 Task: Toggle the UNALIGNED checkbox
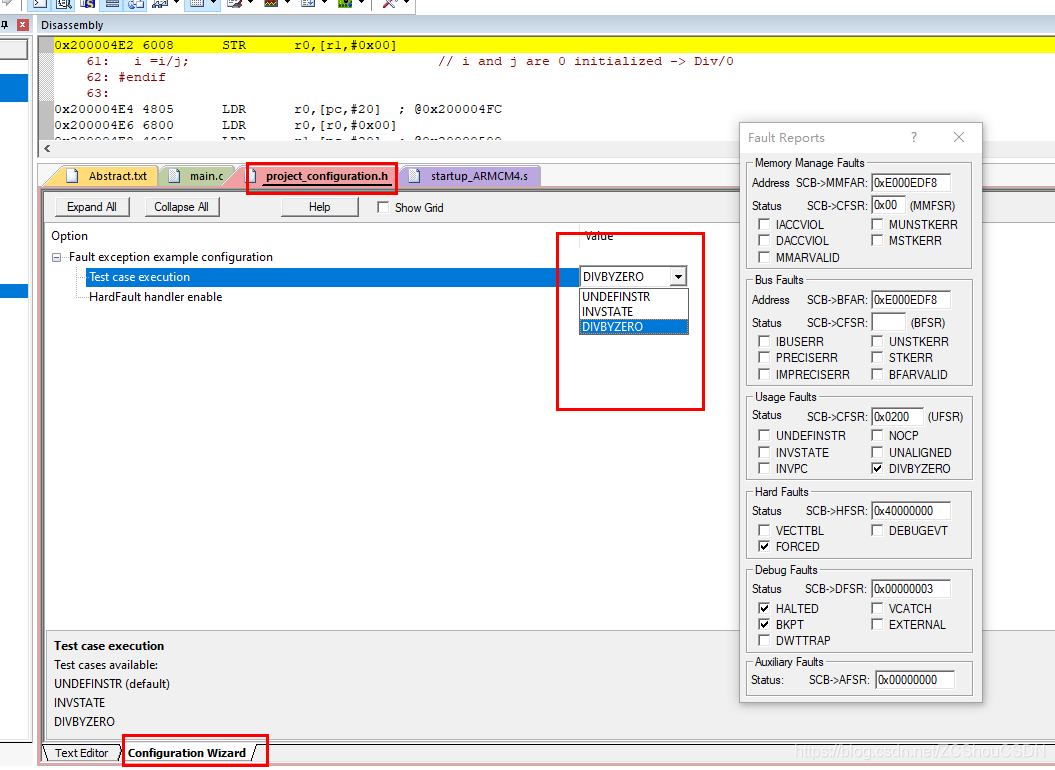tap(877, 452)
